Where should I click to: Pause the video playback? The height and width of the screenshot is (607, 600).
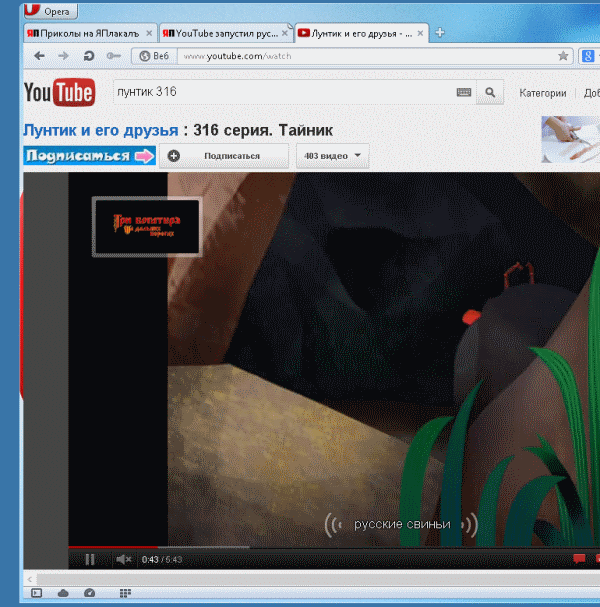tap(90, 559)
